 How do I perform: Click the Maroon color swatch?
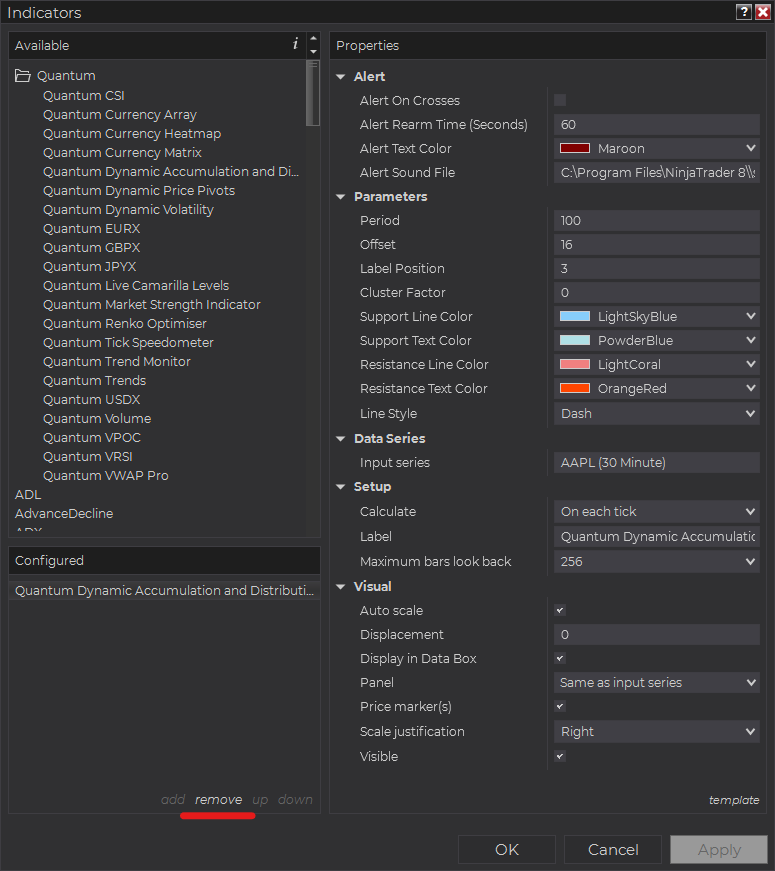(x=574, y=148)
